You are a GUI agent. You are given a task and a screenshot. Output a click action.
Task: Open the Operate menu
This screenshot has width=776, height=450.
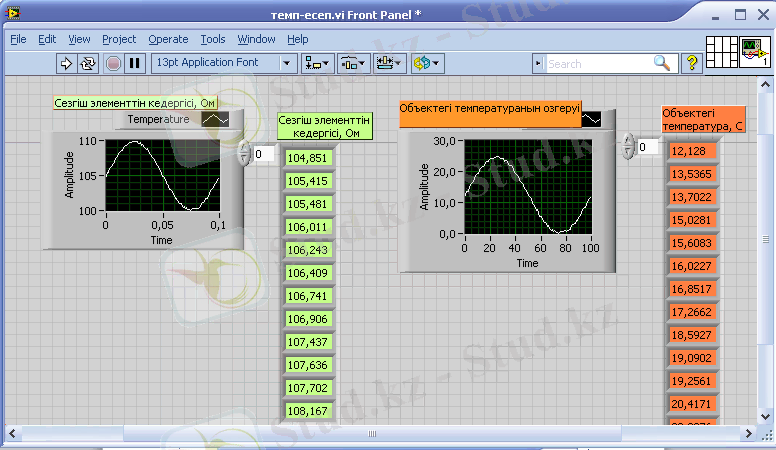[168, 39]
